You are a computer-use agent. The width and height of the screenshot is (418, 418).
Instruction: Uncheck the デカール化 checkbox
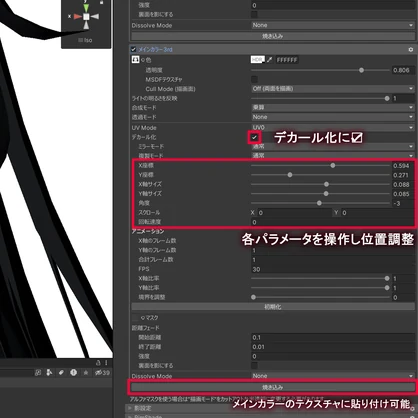pos(254,137)
